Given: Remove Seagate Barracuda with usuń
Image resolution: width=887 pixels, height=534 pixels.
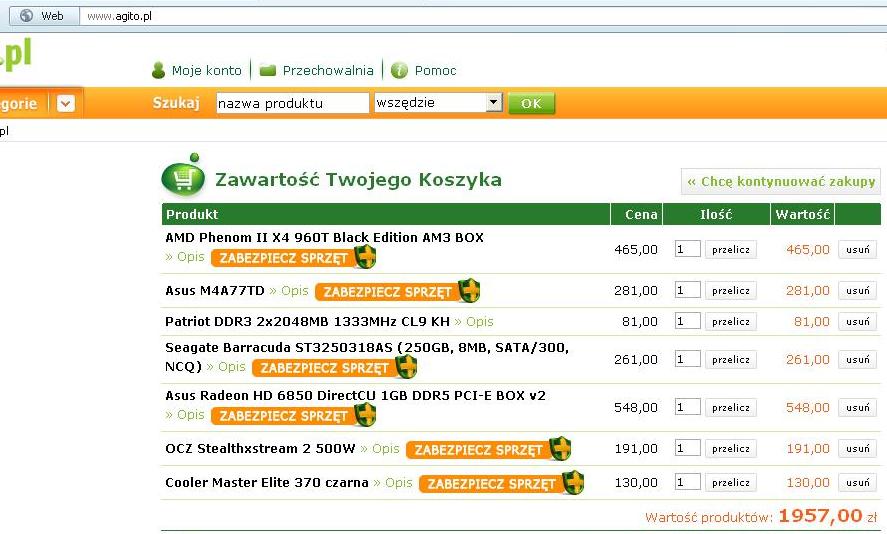Looking at the screenshot, I should point(858,359).
